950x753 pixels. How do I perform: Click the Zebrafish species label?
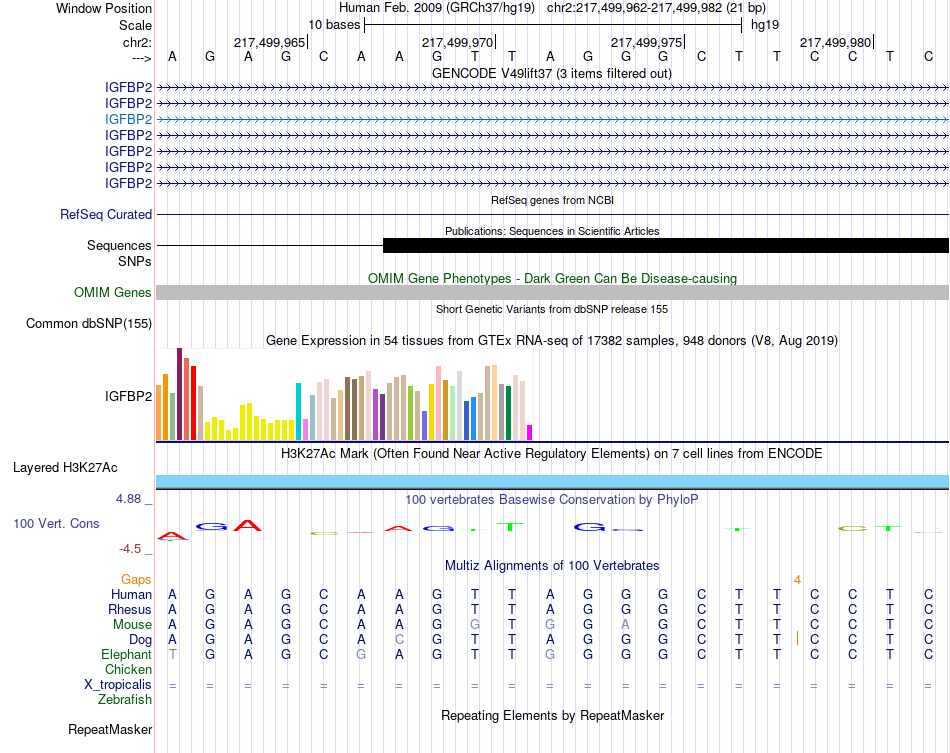pos(124,700)
